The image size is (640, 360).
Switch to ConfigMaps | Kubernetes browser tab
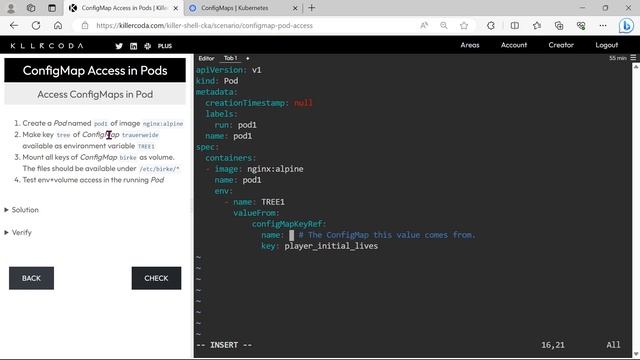pyautogui.click(x=244, y=8)
